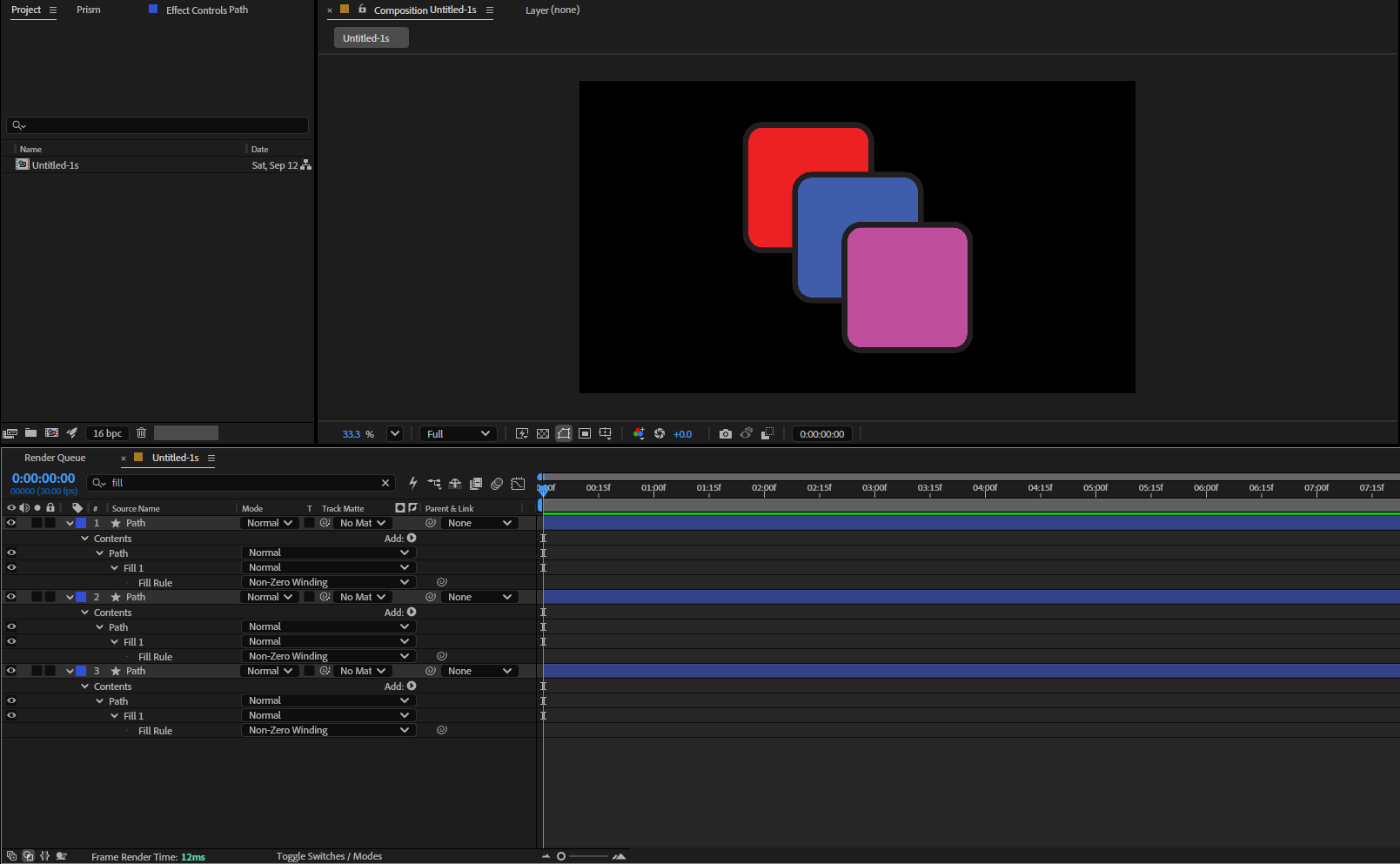The width and height of the screenshot is (1400, 864).
Task: Click the preview time 0:00:00:00 in viewer
Action: [x=822, y=434]
